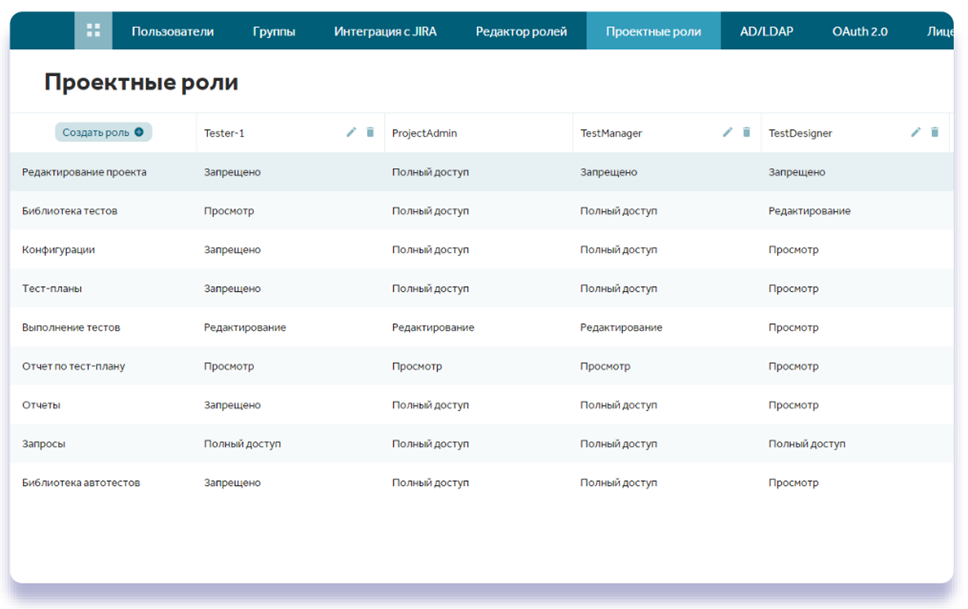
Task: Delete the TestDesigner role with trash icon
Action: 935,132
